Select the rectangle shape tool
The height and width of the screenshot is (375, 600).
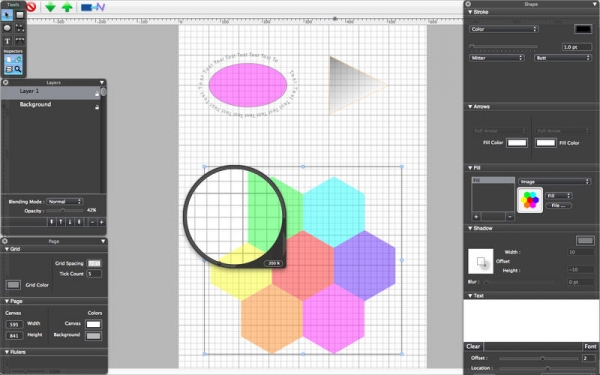(x=20, y=15)
